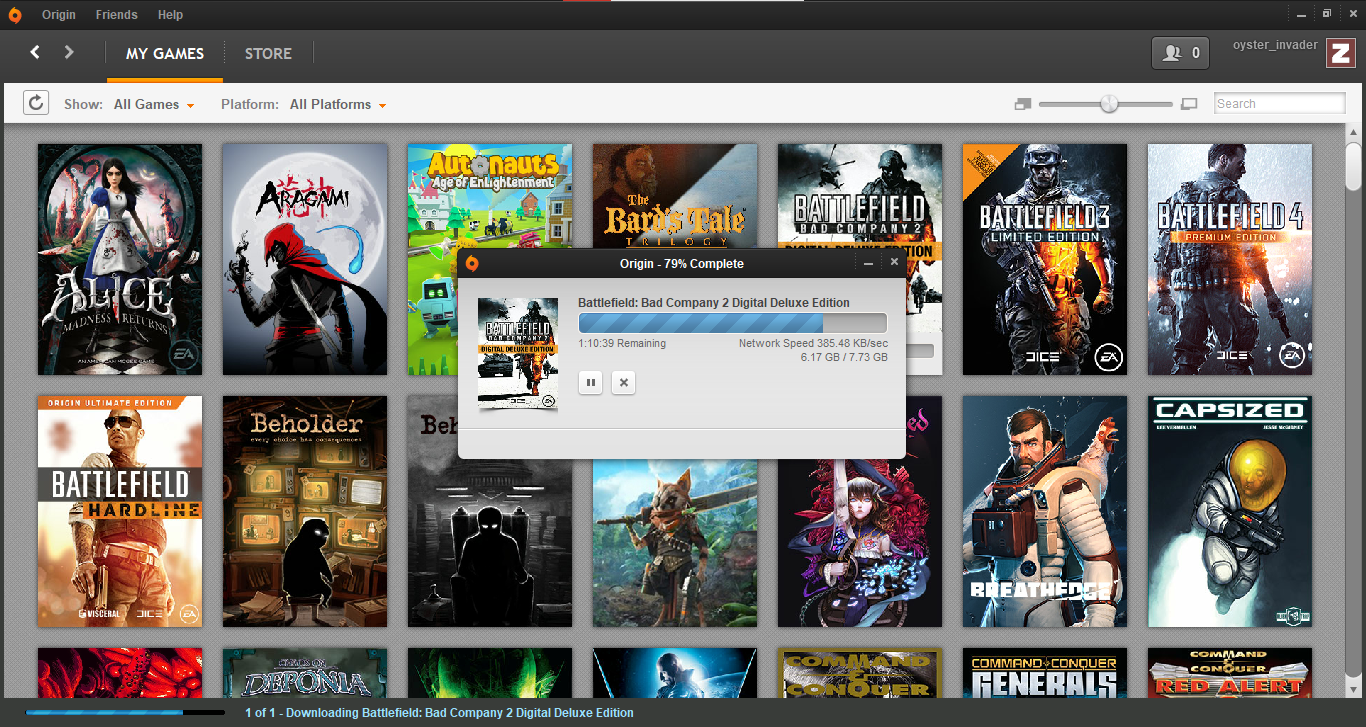Image resolution: width=1366 pixels, height=727 pixels.
Task: Navigate back using the left arrow
Action: pos(35,52)
